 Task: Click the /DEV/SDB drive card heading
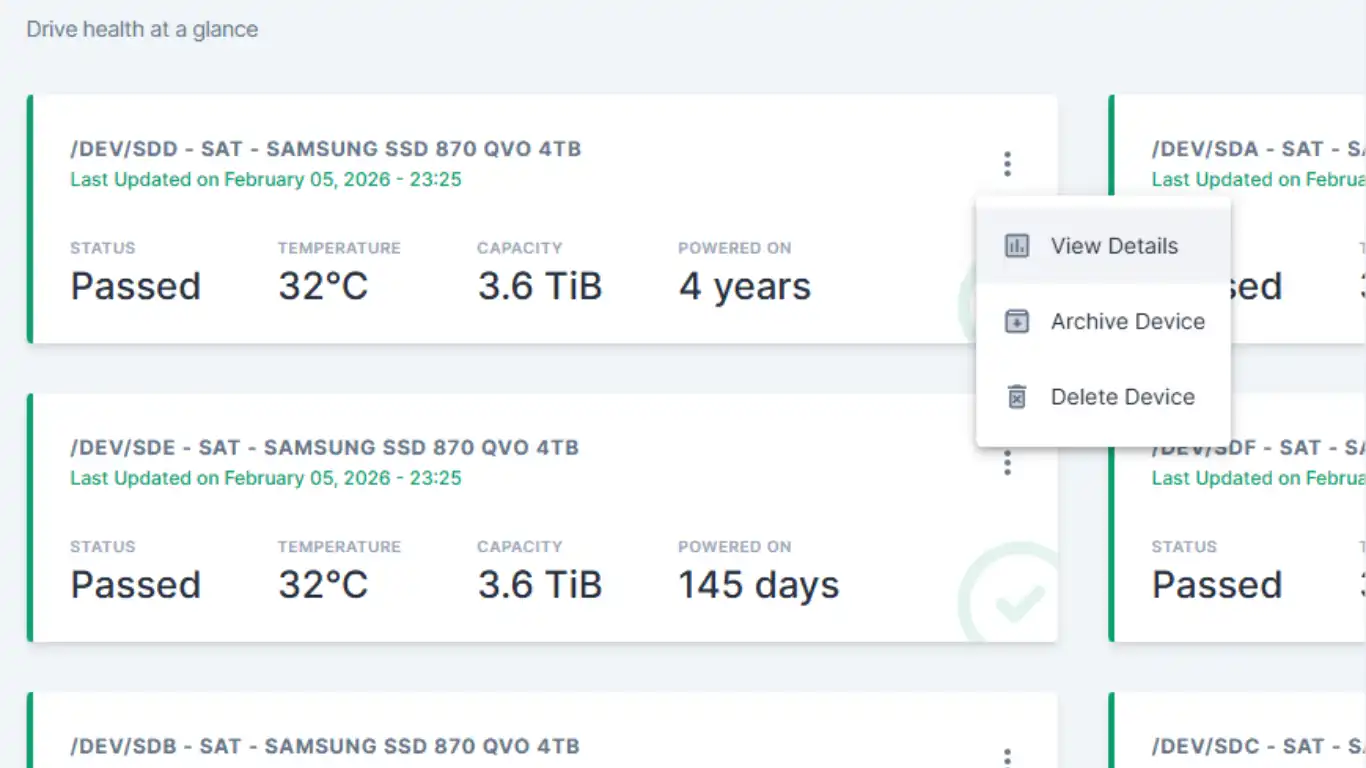pos(324,747)
